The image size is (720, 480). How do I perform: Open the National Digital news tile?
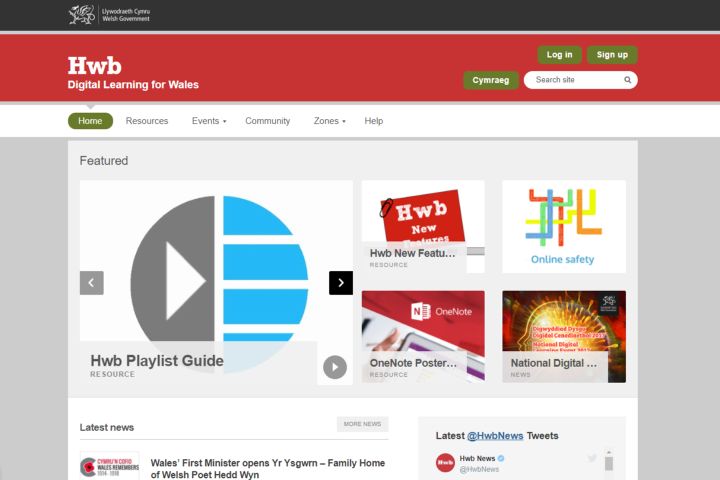tap(564, 337)
